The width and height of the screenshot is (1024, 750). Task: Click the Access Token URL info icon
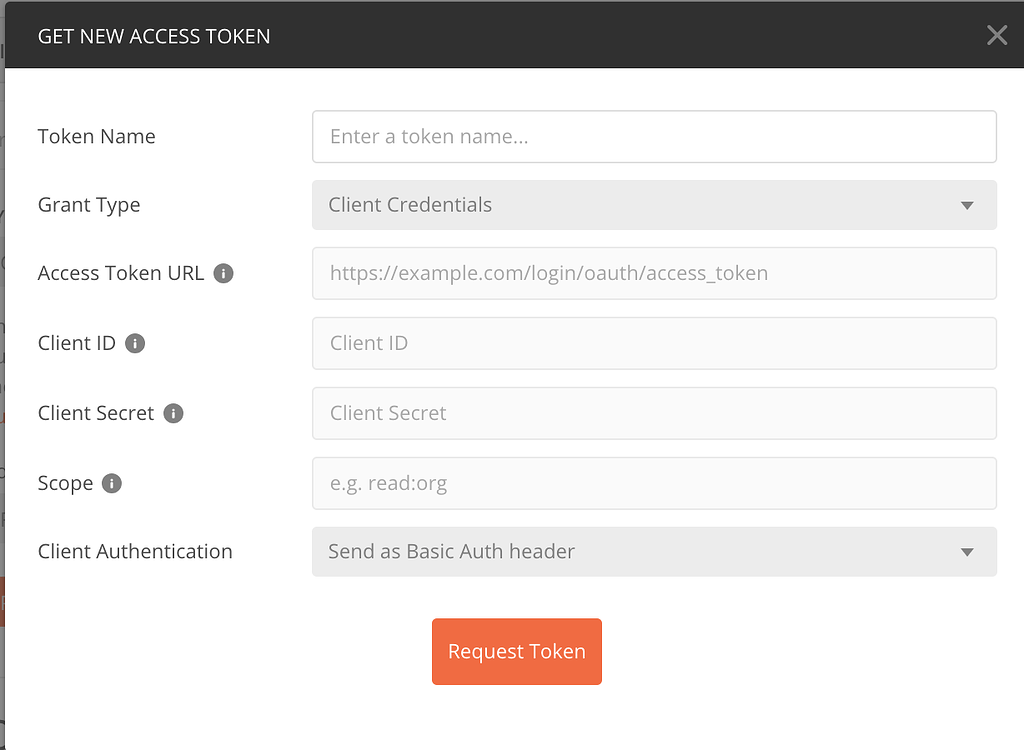pos(224,273)
